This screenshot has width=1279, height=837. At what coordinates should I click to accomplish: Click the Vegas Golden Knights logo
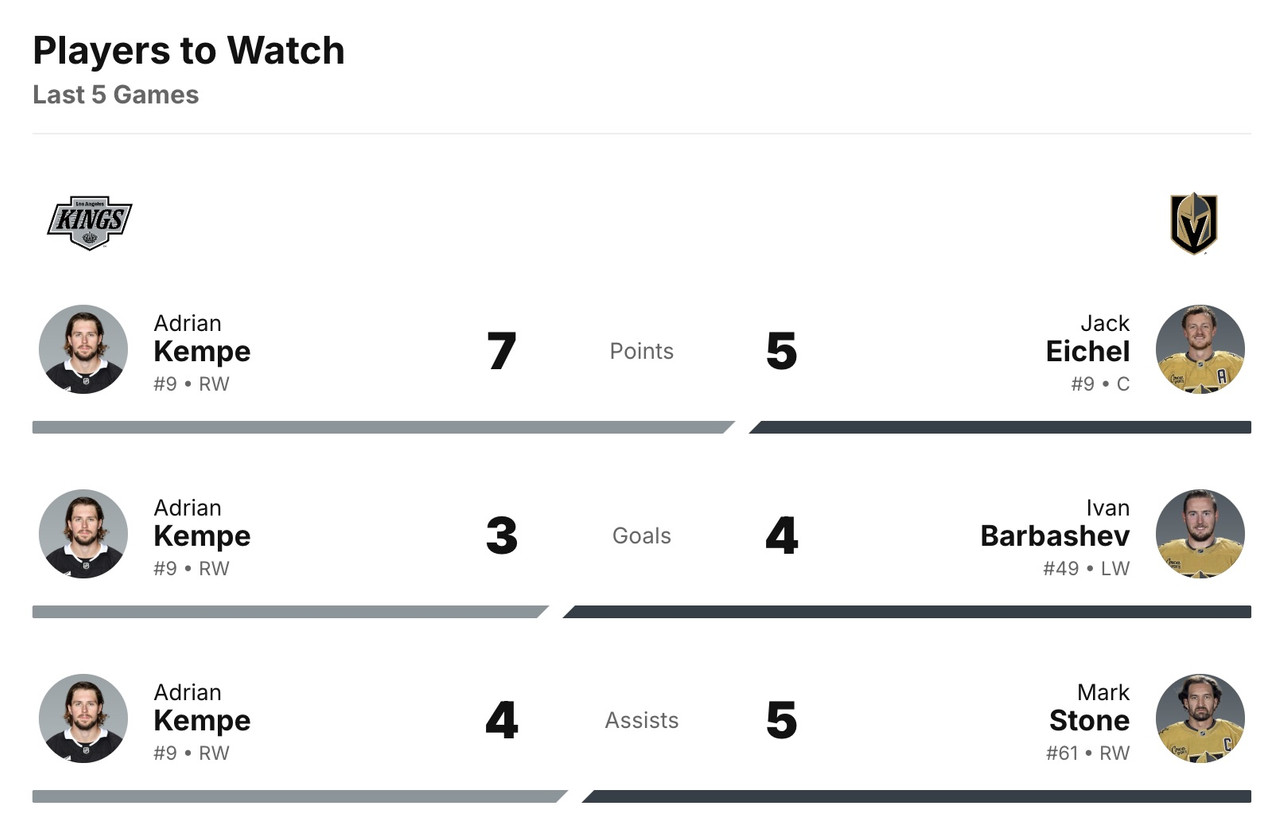[x=1193, y=223]
